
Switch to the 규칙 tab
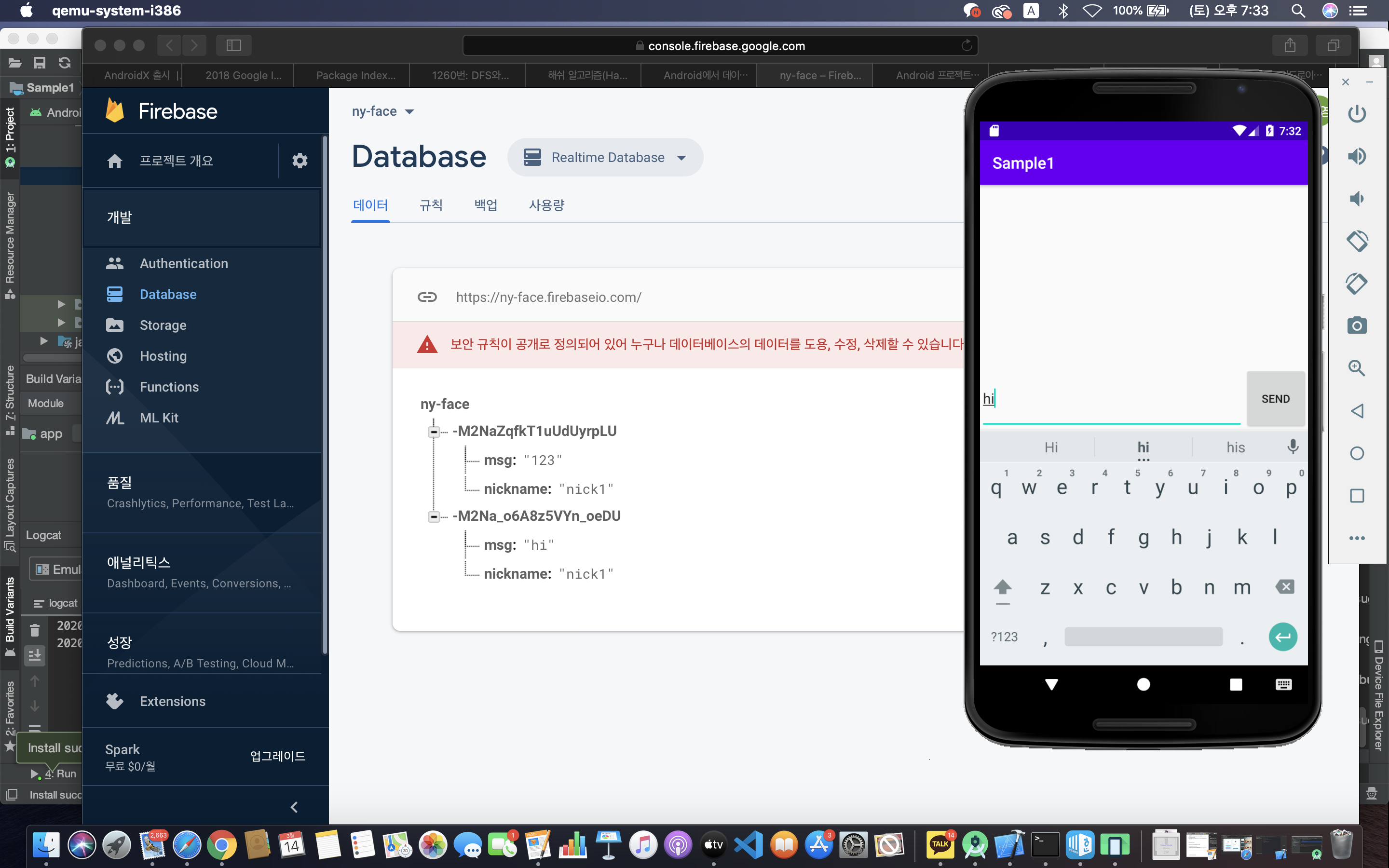coord(431,205)
